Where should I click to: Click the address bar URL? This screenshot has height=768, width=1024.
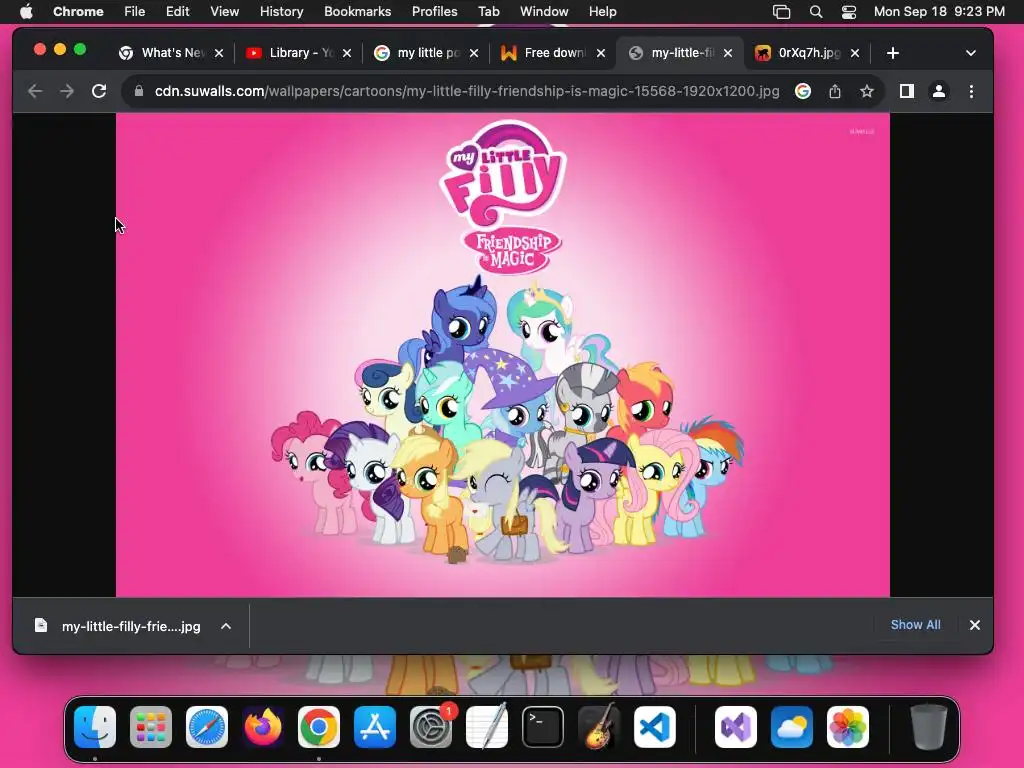[467, 91]
